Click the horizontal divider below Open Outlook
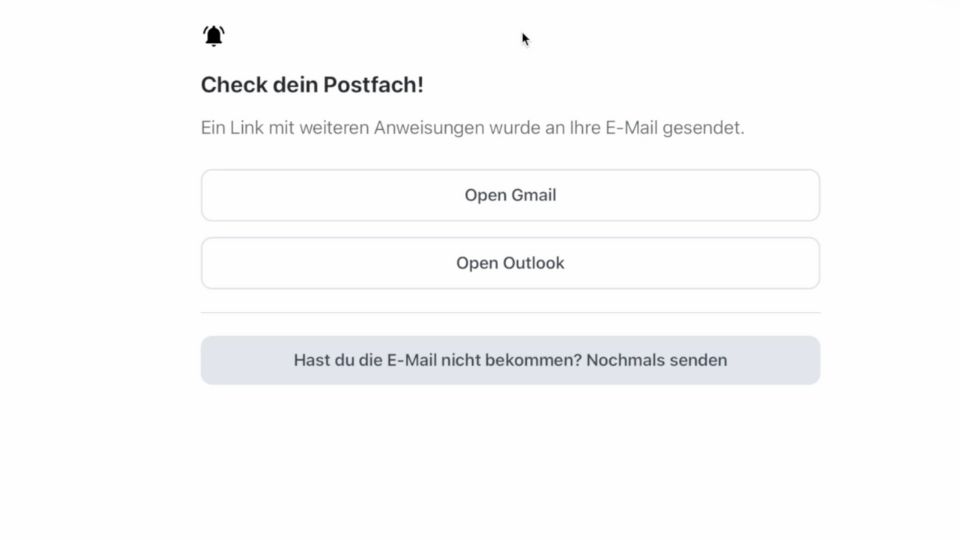This screenshot has height=540, width=960. 510,313
